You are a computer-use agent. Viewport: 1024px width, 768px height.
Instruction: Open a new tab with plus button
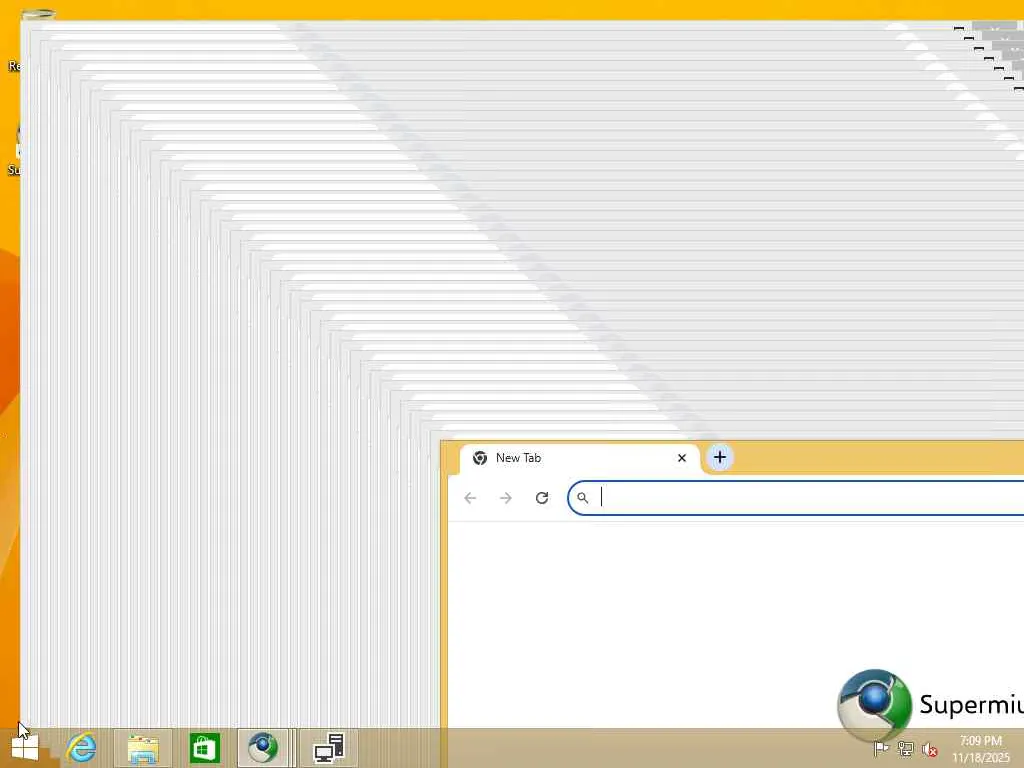pyautogui.click(x=720, y=458)
